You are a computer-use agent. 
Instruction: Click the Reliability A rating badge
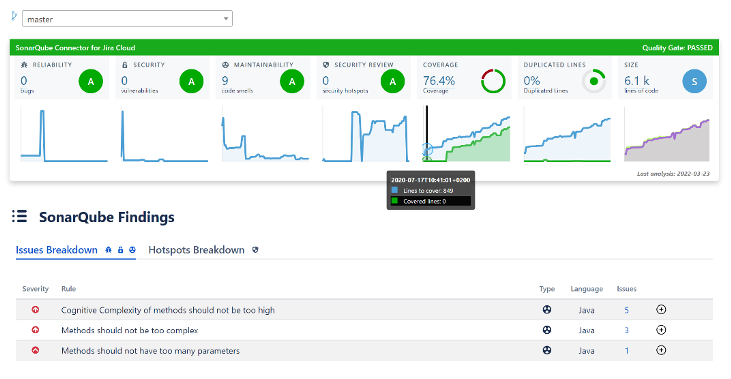(90, 82)
